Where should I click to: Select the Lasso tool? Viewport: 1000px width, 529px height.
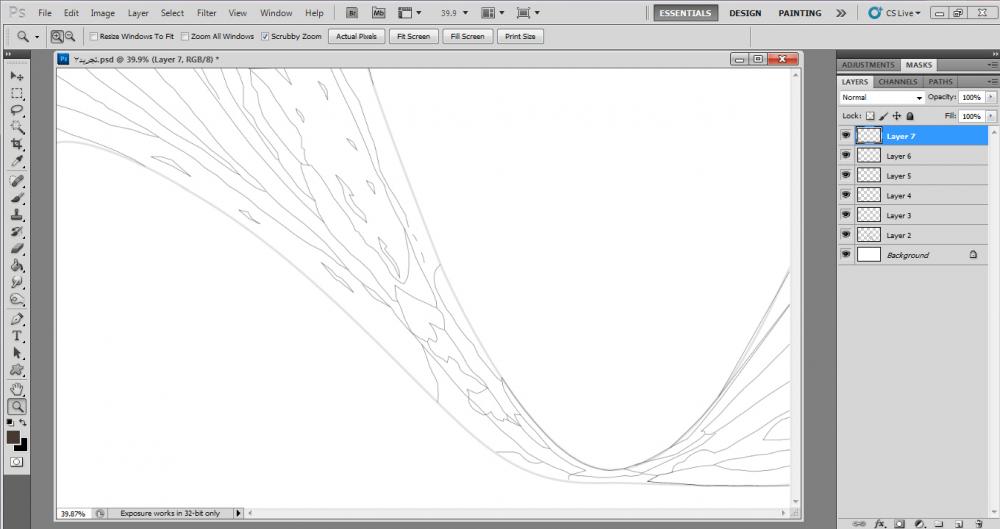coord(17,110)
